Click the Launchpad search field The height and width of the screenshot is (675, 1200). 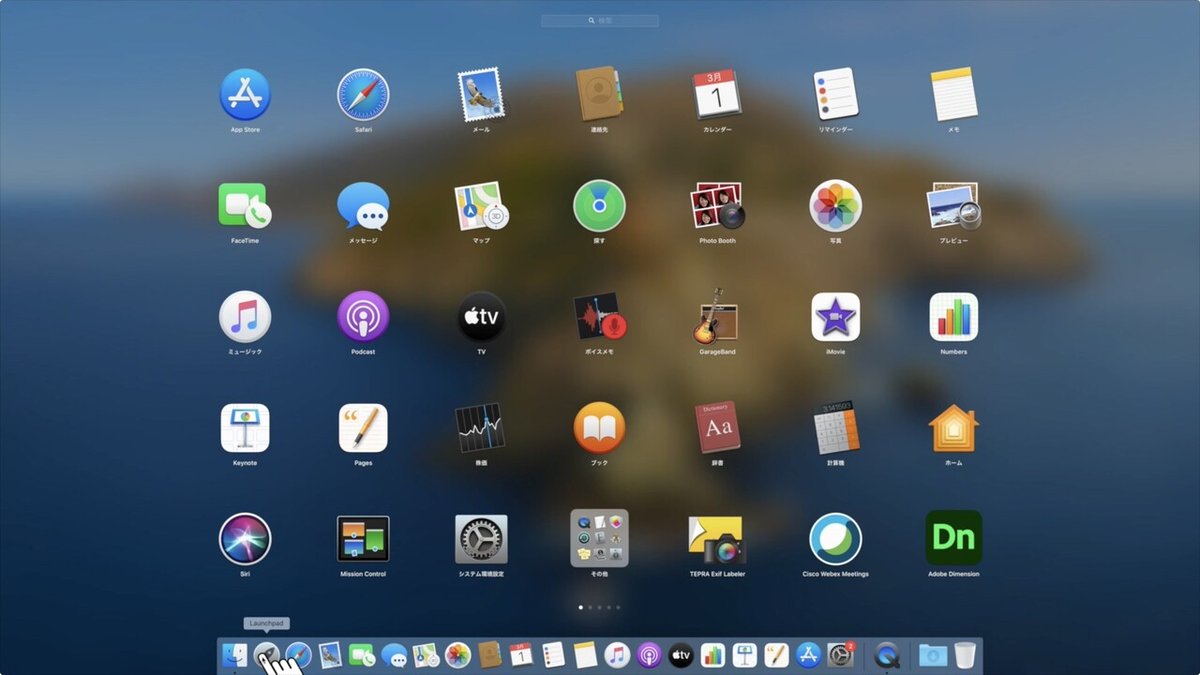(x=600, y=20)
